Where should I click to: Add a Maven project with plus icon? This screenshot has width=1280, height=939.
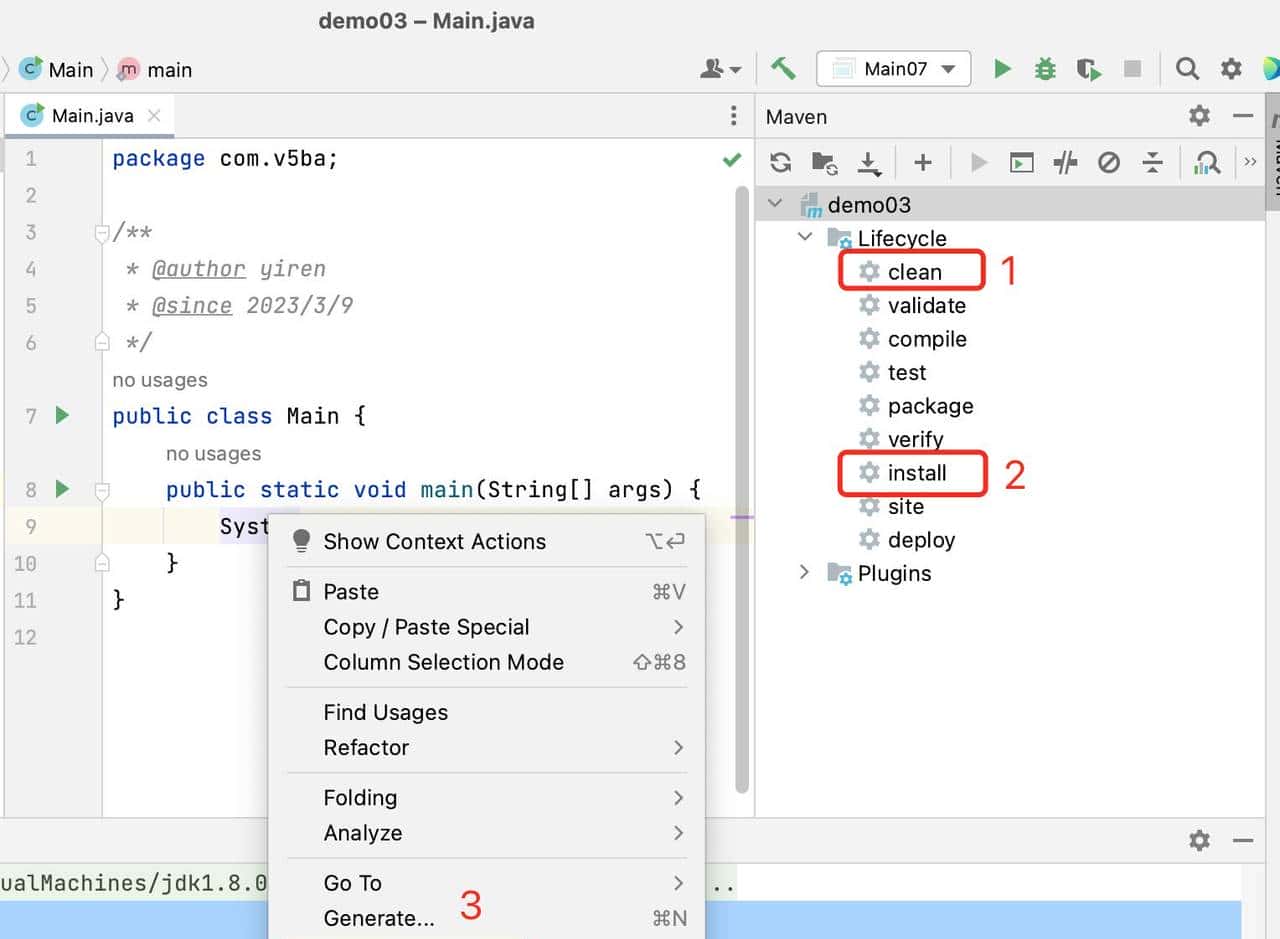click(x=922, y=163)
